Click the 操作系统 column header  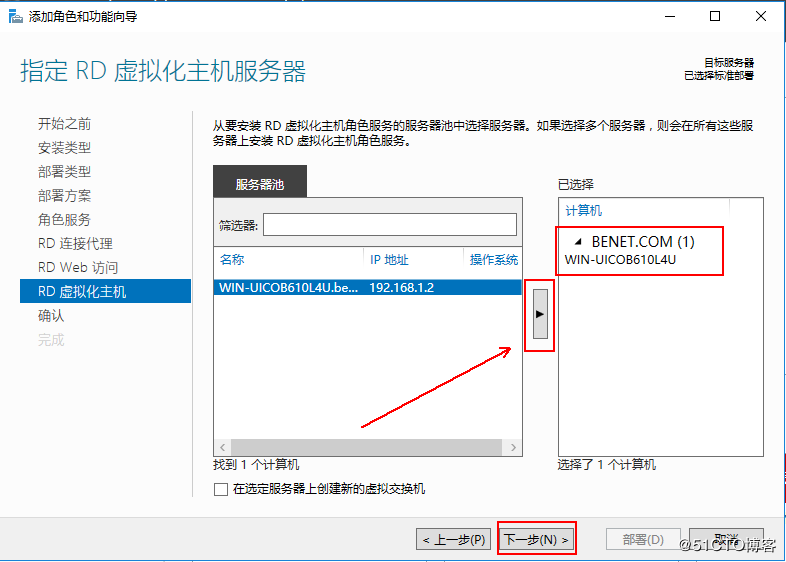click(x=494, y=260)
